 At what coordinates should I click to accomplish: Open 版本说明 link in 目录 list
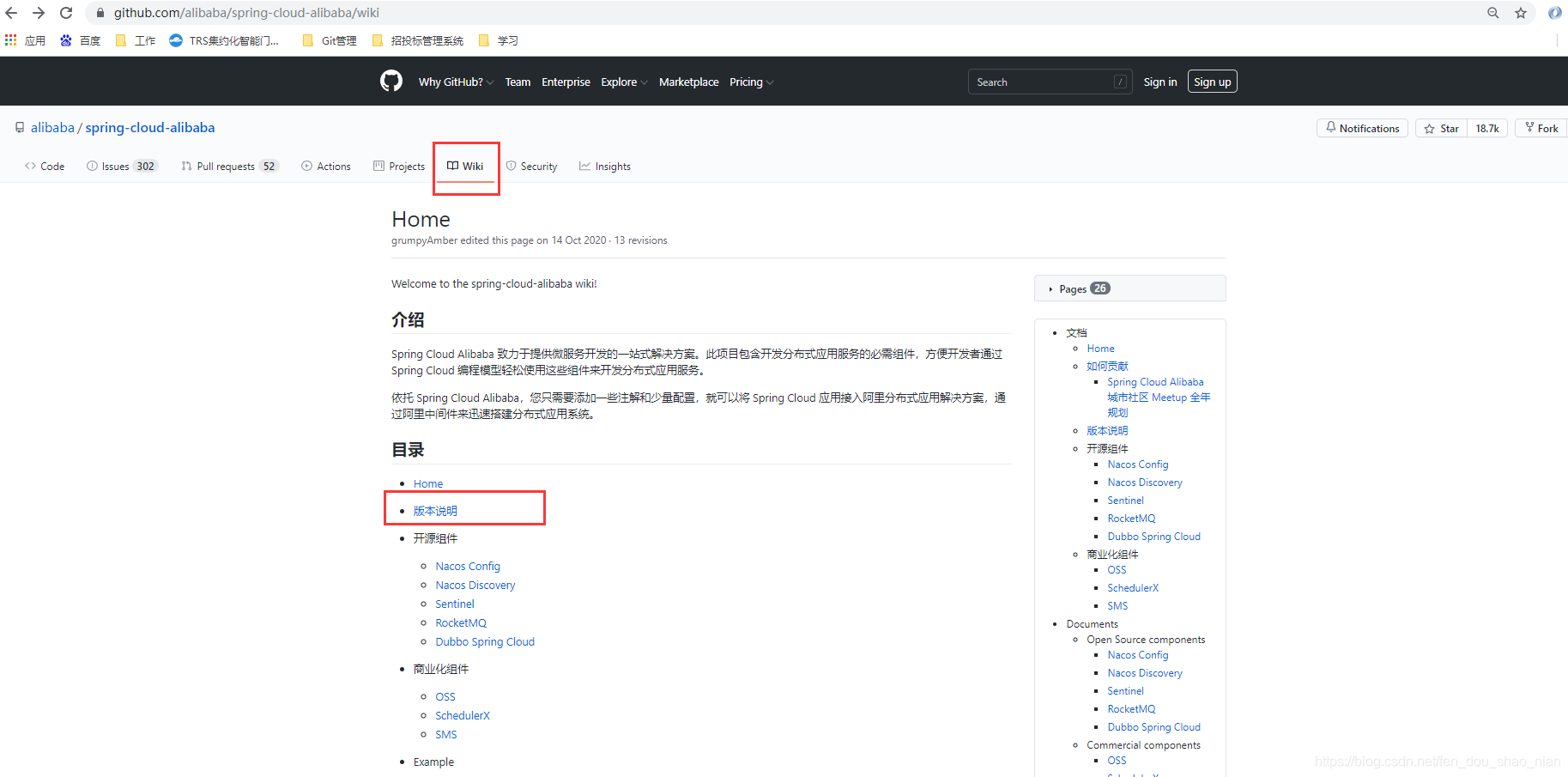click(435, 511)
